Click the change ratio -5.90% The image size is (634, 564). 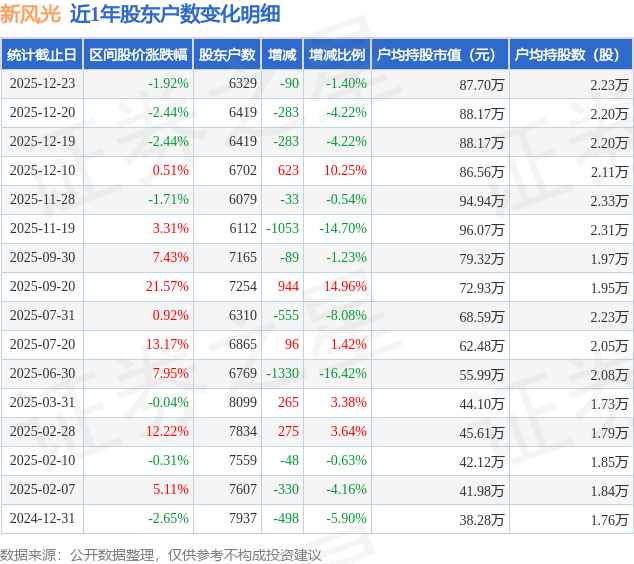click(346, 519)
